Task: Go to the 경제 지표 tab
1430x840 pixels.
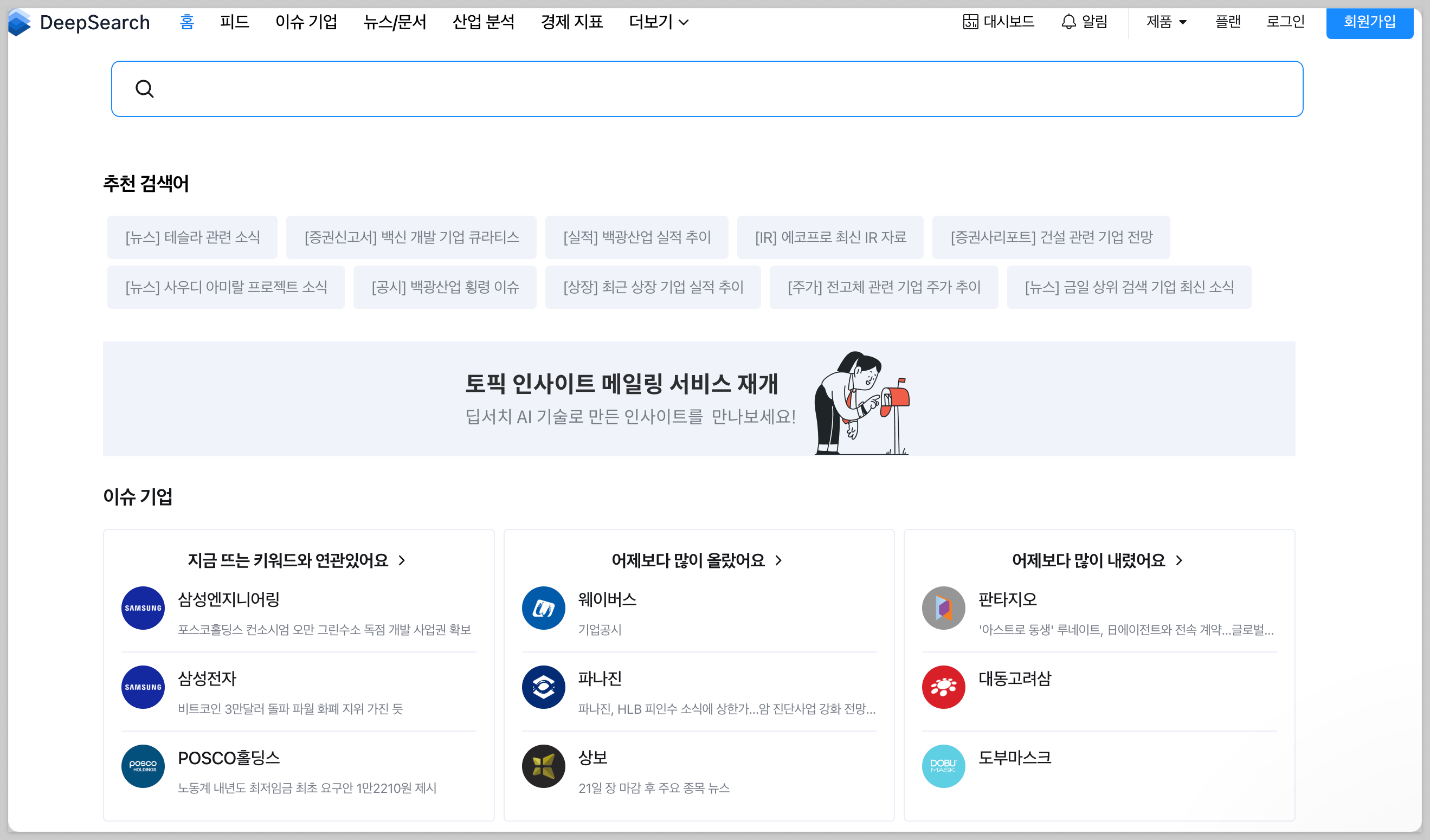Action: 571,22
